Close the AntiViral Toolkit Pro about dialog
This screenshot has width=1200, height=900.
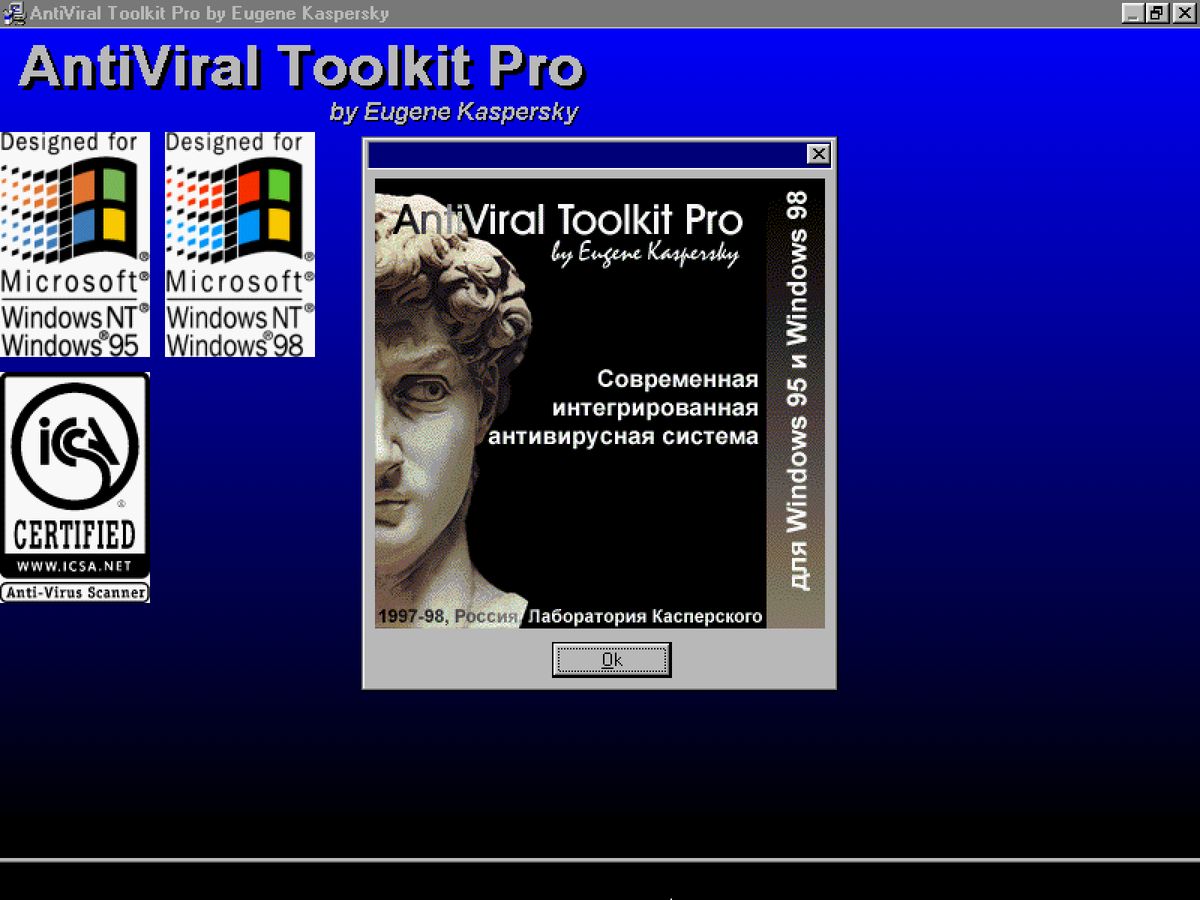coord(818,154)
